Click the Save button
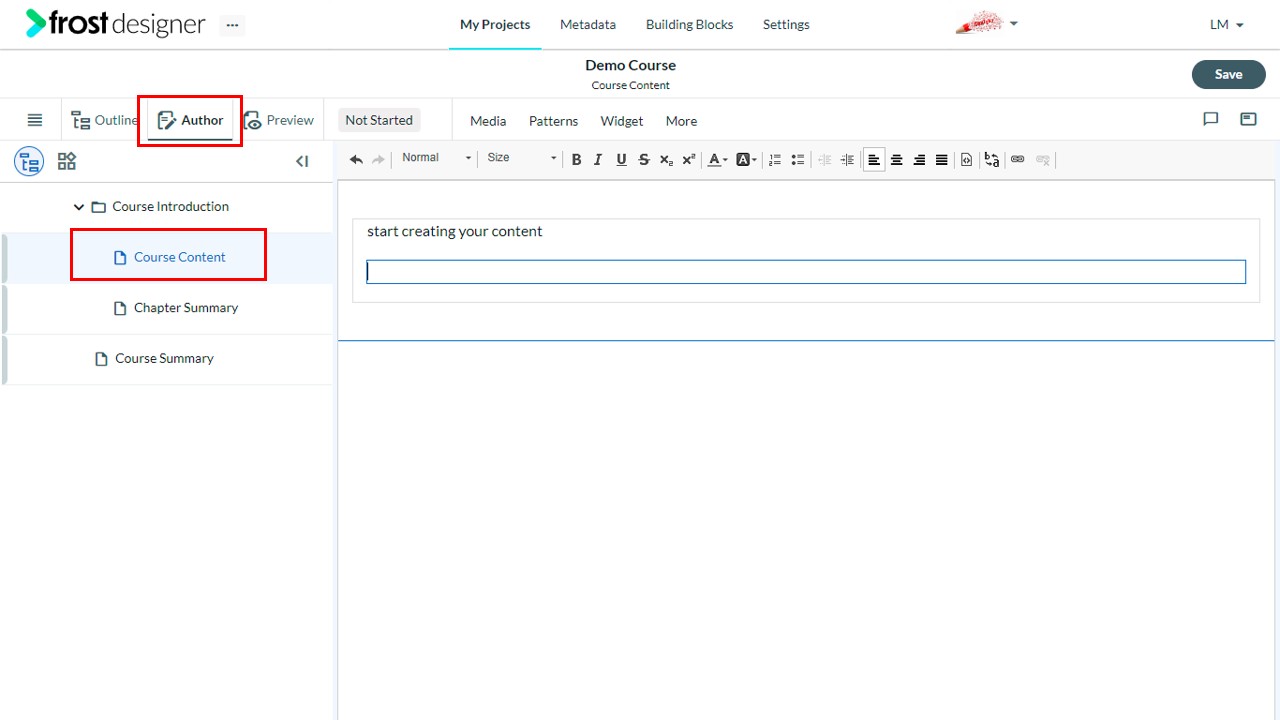This screenshot has height=720, width=1280. [1228, 74]
